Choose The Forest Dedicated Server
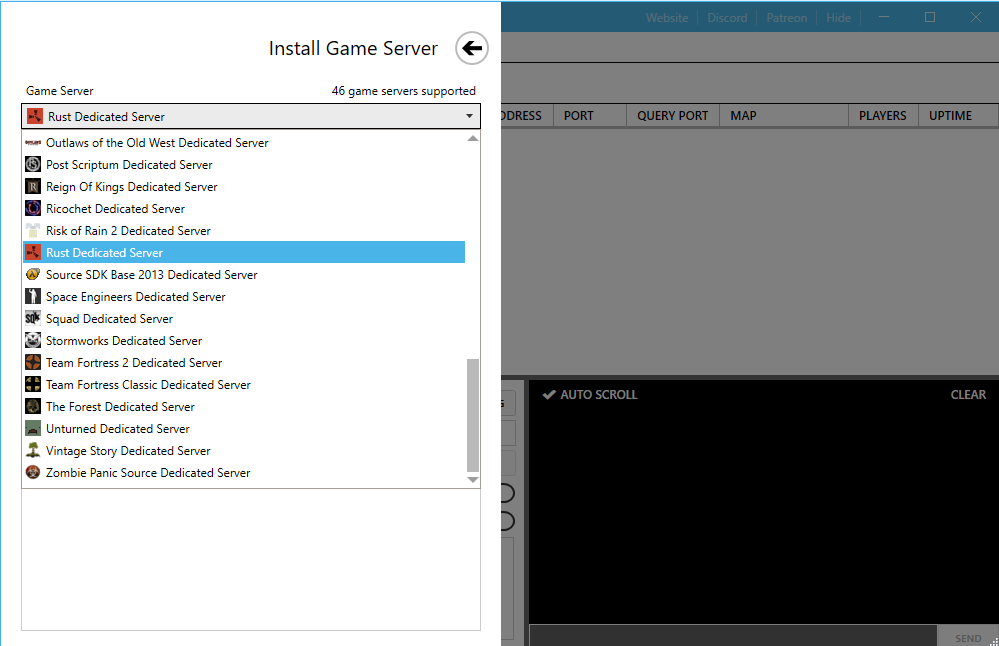The image size is (999, 646). [244, 406]
